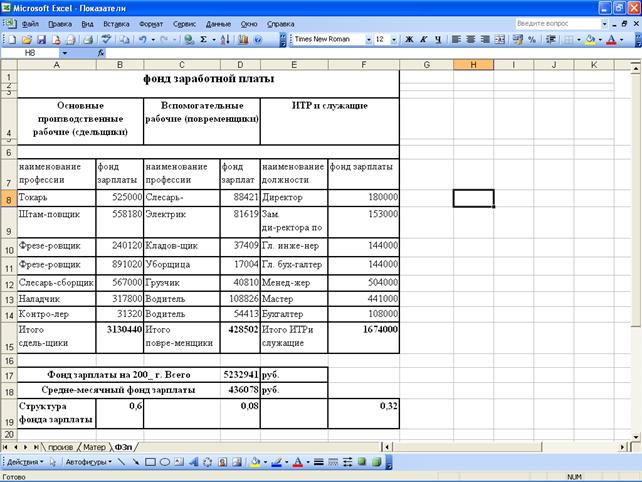Align text left in the cell
The width and height of the screenshot is (642, 482).
pos(456,40)
